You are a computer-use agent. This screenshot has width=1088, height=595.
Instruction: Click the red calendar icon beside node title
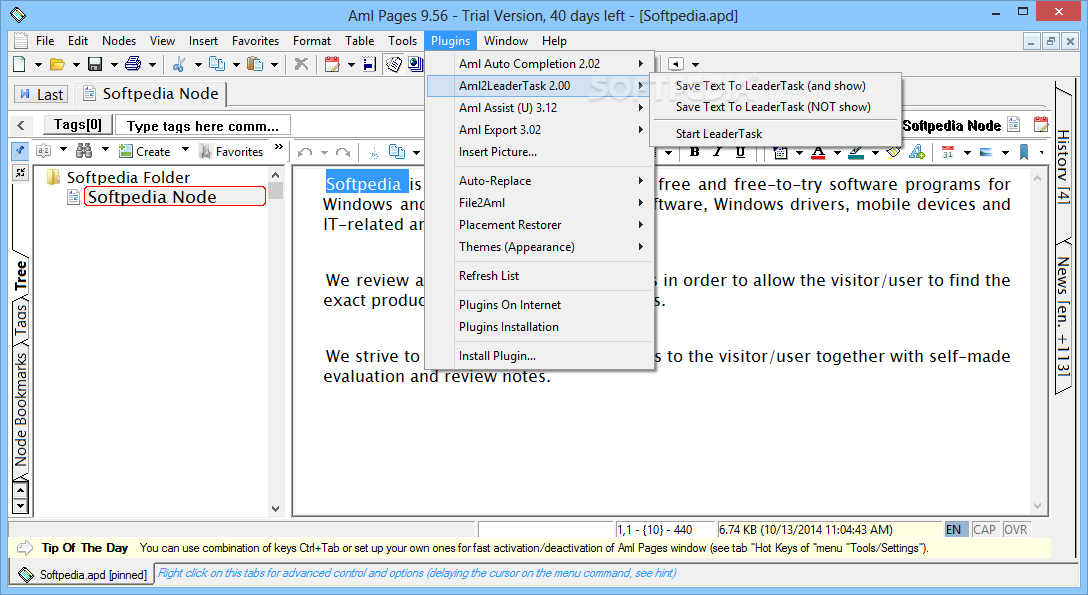1041,125
